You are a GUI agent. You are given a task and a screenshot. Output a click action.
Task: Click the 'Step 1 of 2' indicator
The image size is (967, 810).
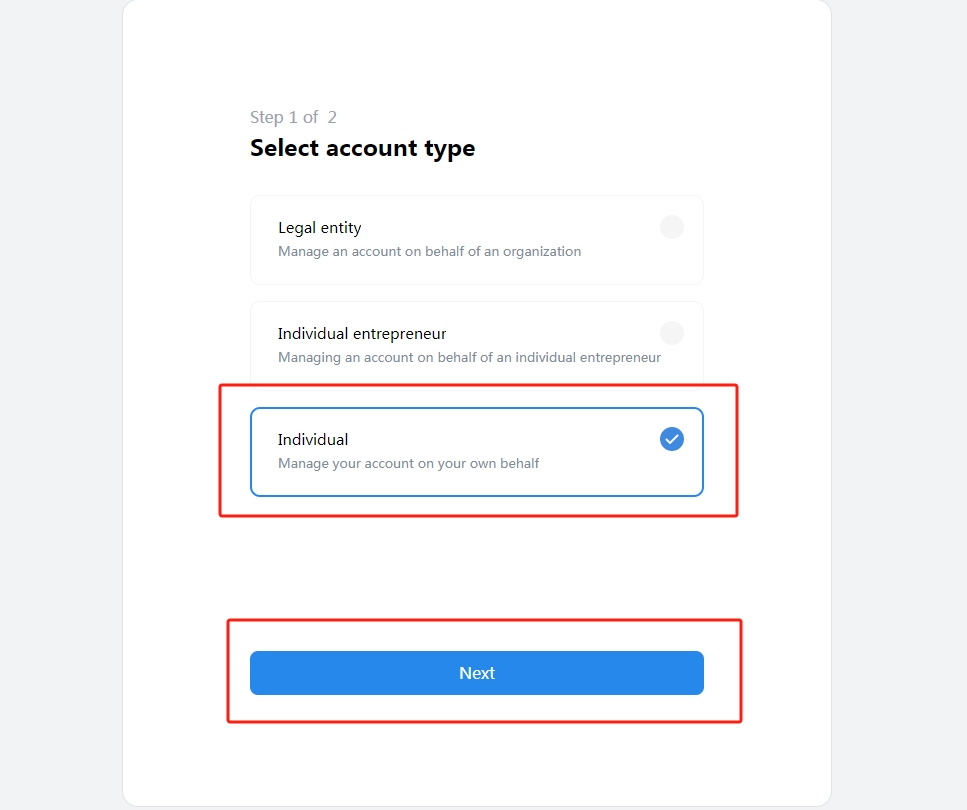click(x=293, y=117)
